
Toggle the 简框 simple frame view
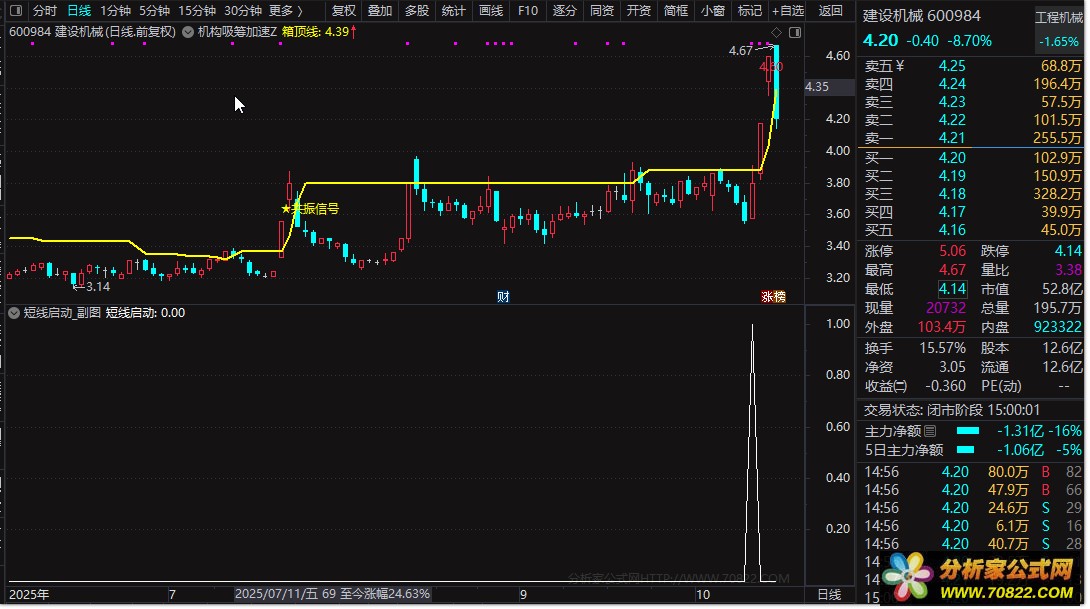676,11
